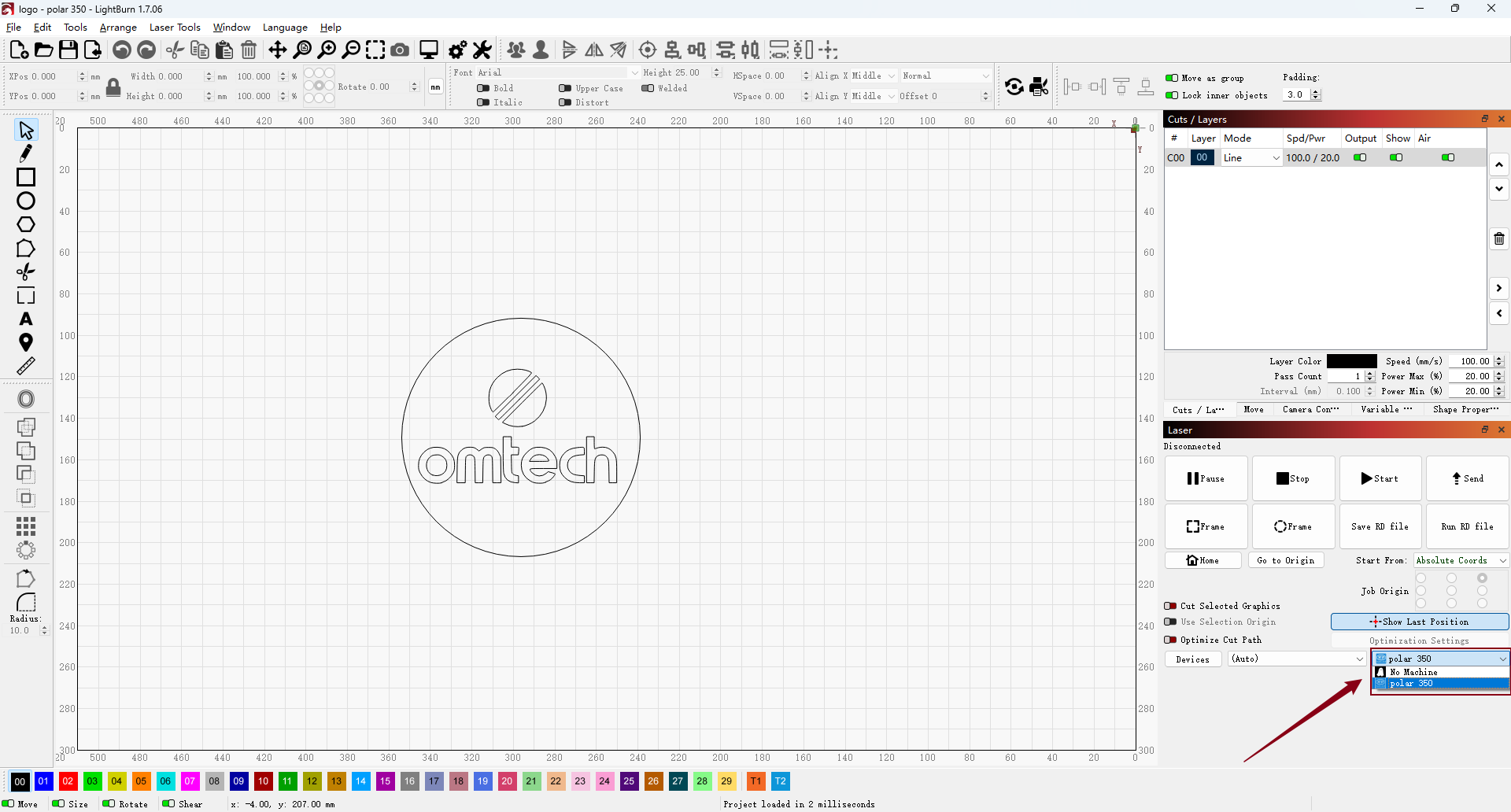
Task: Open the Laser Tools menu
Action: [175, 28]
